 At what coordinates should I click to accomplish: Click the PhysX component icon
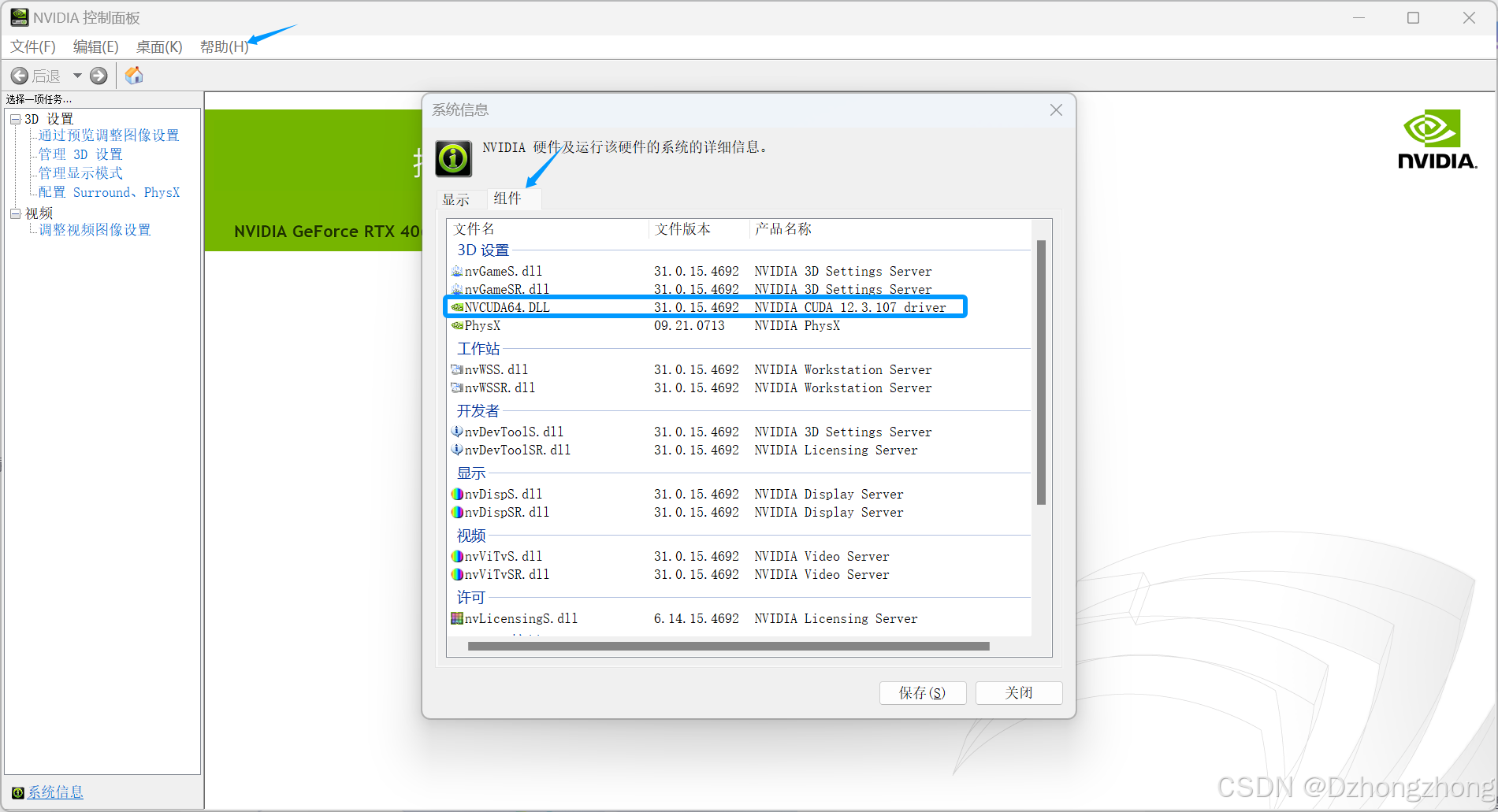pos(457,325)
